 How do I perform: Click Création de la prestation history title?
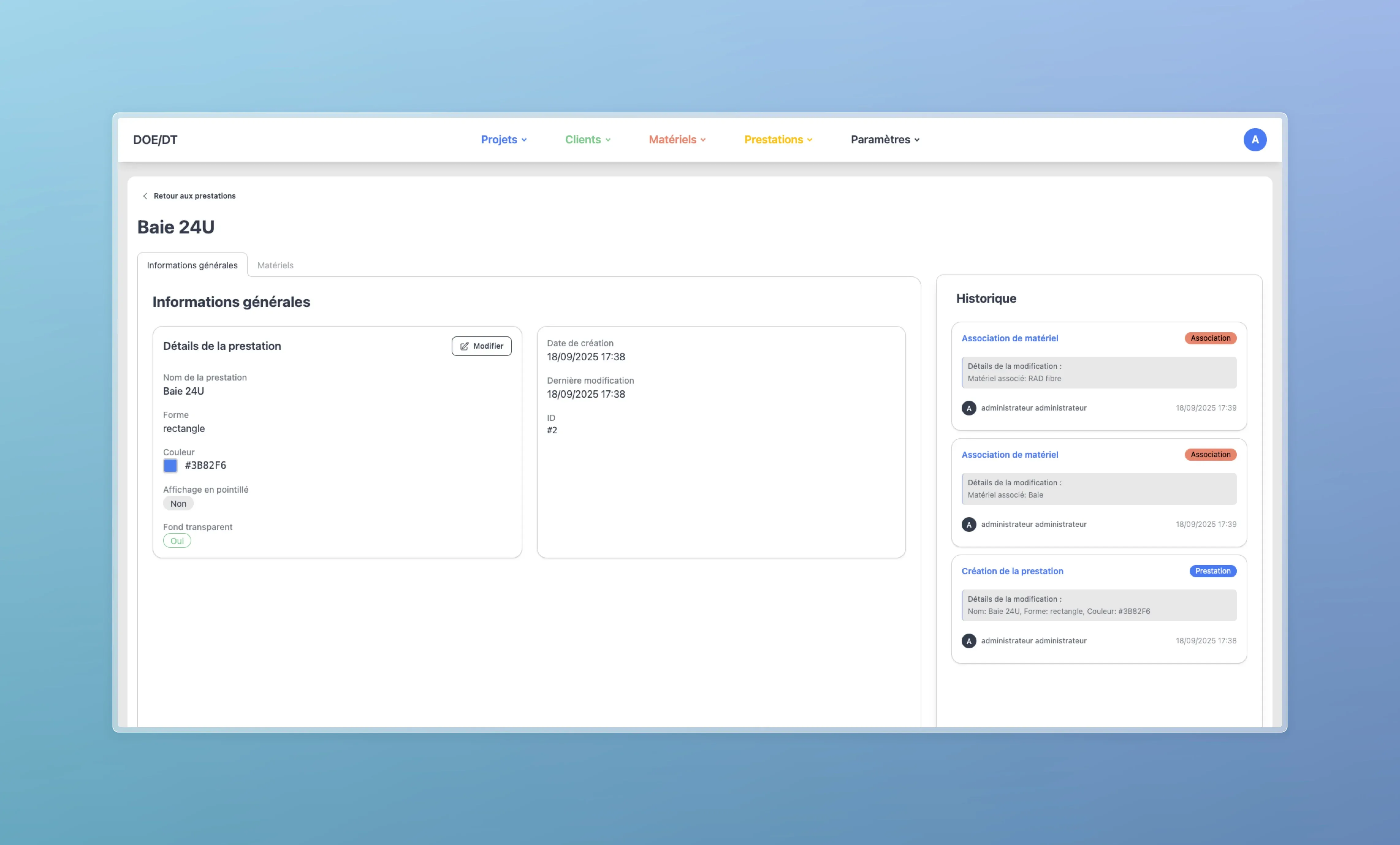pyautogui.click(x=1012, y=571)
